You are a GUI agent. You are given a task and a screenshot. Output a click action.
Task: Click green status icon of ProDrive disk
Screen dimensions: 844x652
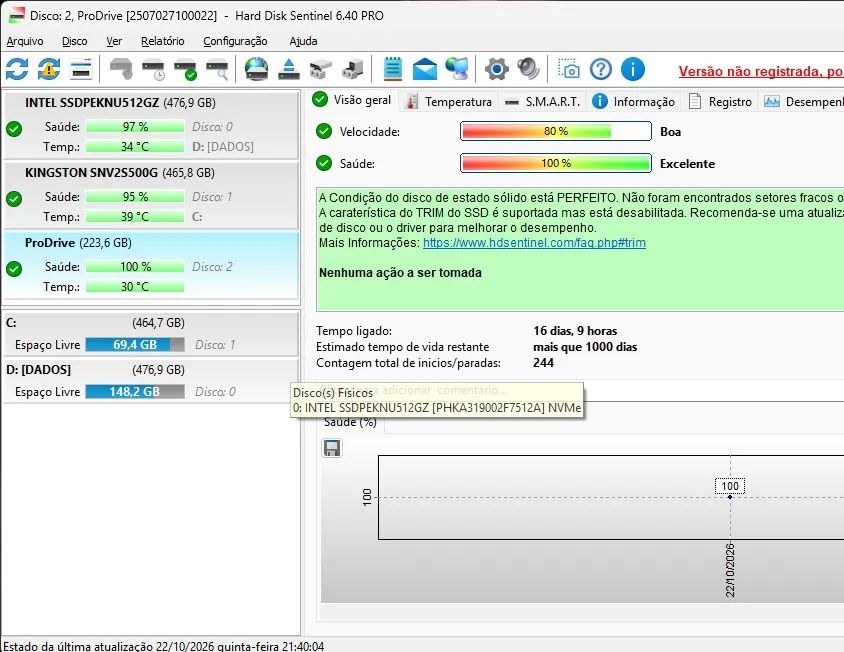tap(14, 269)
